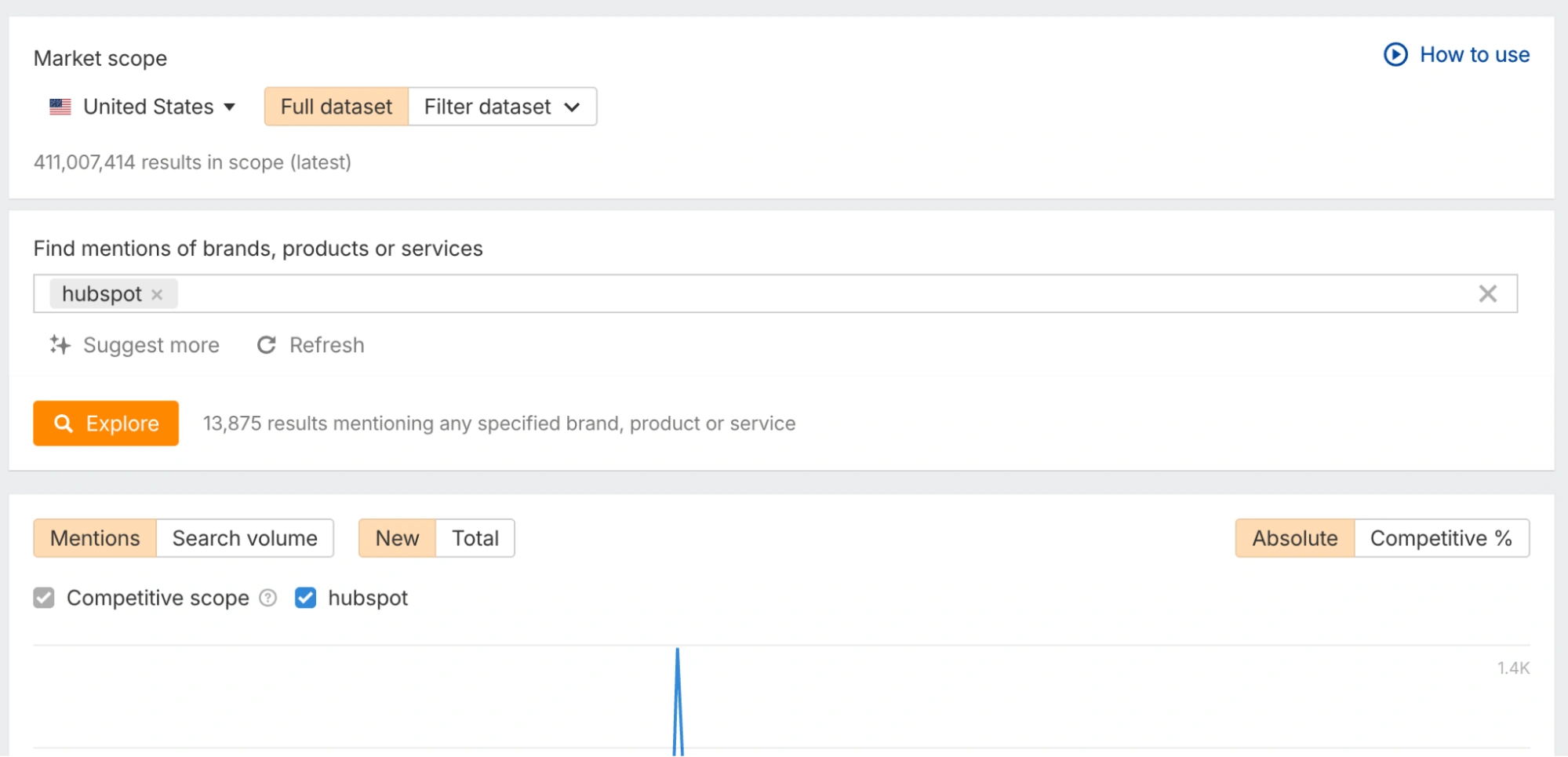Viewport: 1568px width, 757px height.
Task: Switch to the Search volume view
Action: [245, 538]
